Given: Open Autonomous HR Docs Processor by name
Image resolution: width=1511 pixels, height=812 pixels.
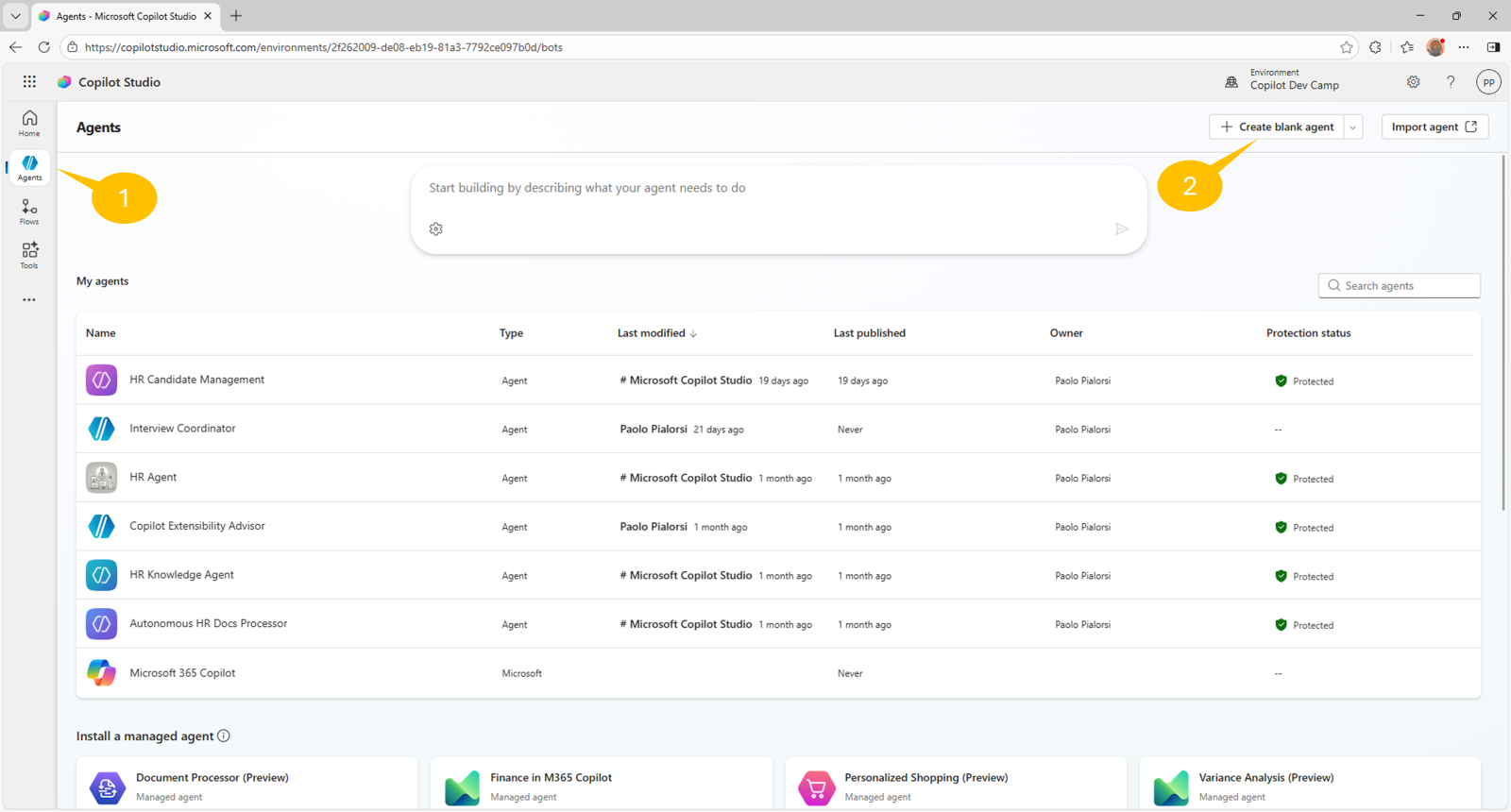Looking at the screenshot, I should [x=208, y=624].
